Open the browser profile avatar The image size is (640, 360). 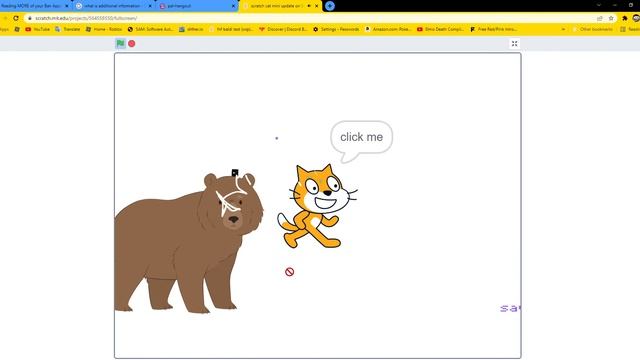pos(636,18)
